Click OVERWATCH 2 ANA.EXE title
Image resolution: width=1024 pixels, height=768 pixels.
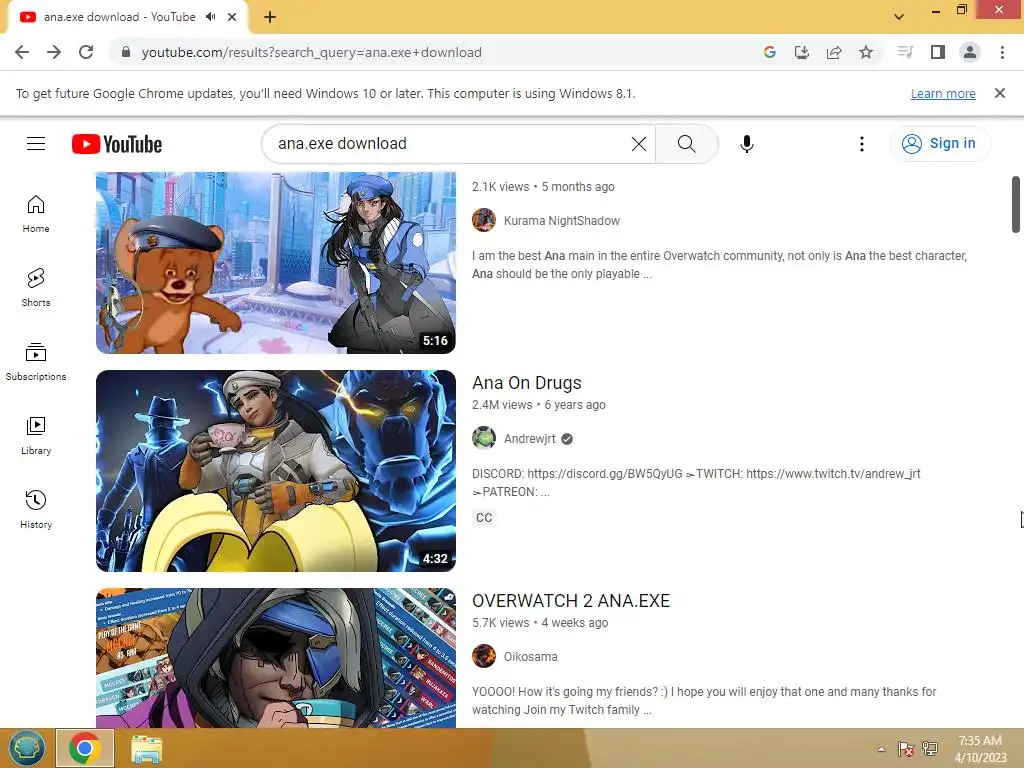click(571, 601)
